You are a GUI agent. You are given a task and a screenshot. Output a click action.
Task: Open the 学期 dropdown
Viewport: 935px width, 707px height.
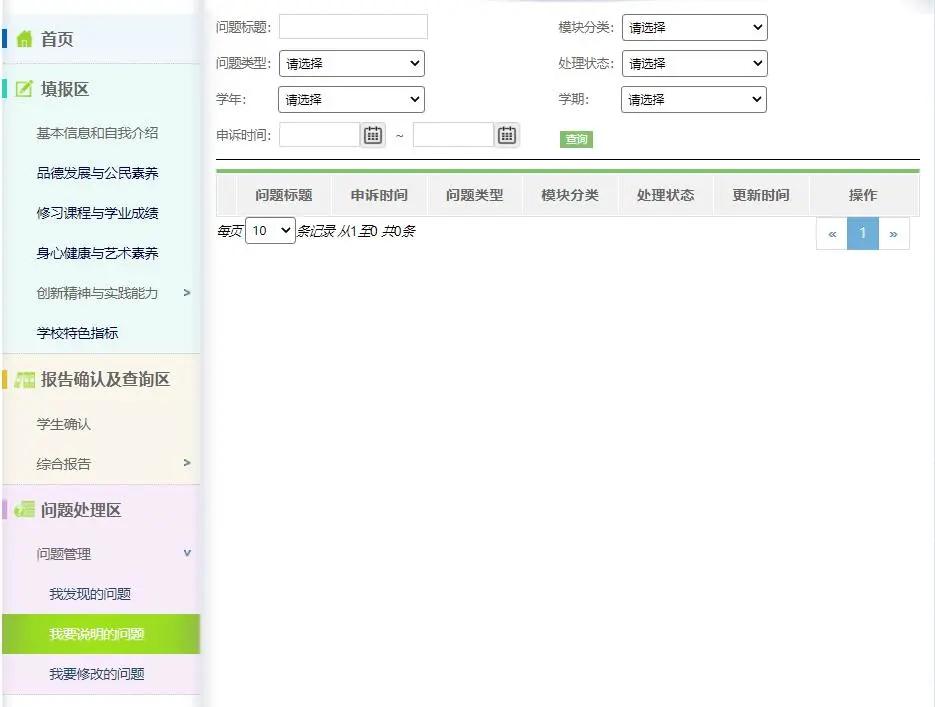(x=694, y=99)
